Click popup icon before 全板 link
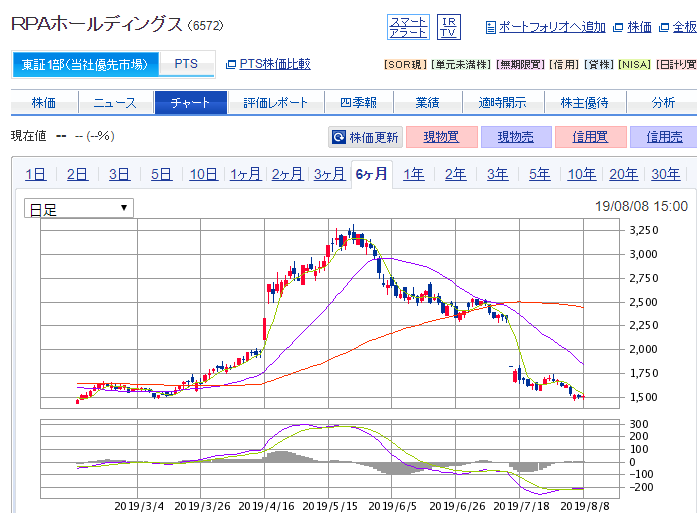This screenshot has width=697, height=513. [664, 28]
